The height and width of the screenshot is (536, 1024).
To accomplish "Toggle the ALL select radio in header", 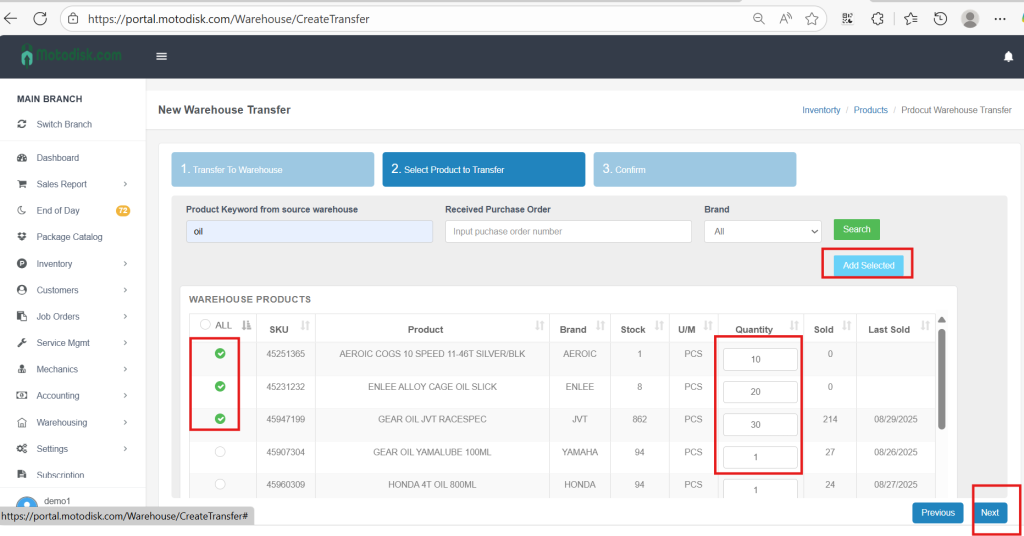I will [206, 325].
